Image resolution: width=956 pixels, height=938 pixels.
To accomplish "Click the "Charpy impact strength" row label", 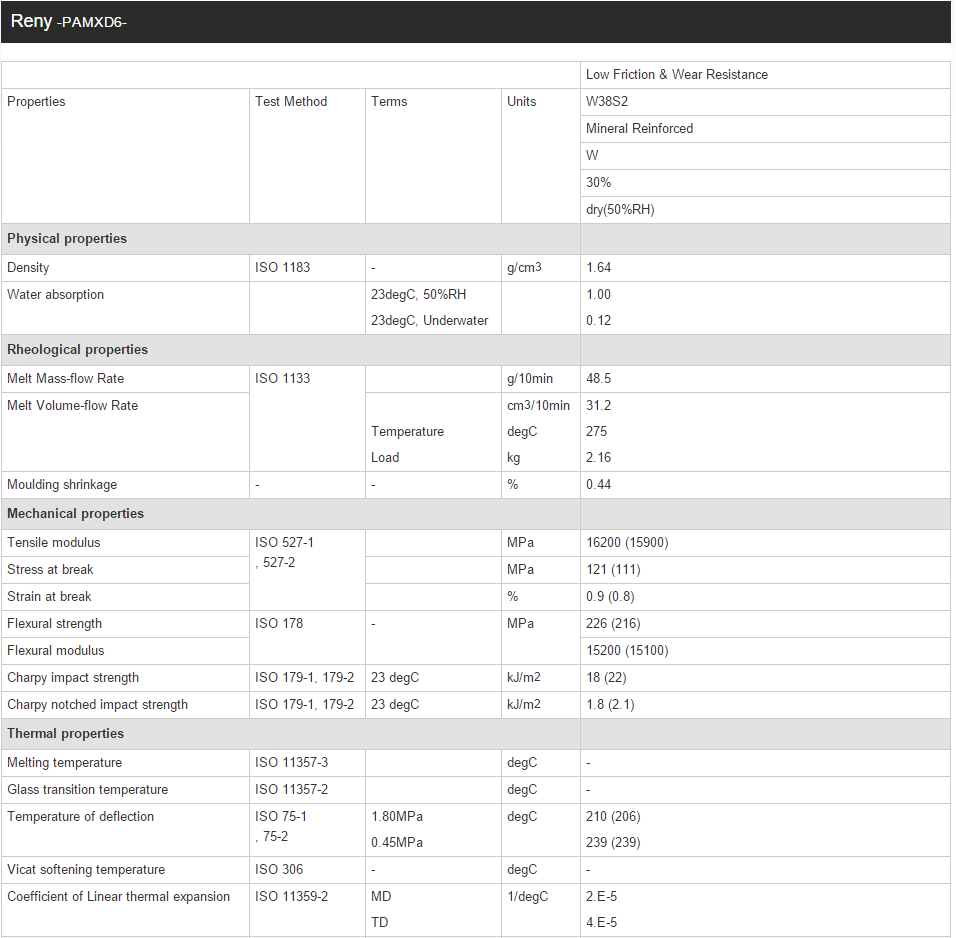I will click(73, 678).
